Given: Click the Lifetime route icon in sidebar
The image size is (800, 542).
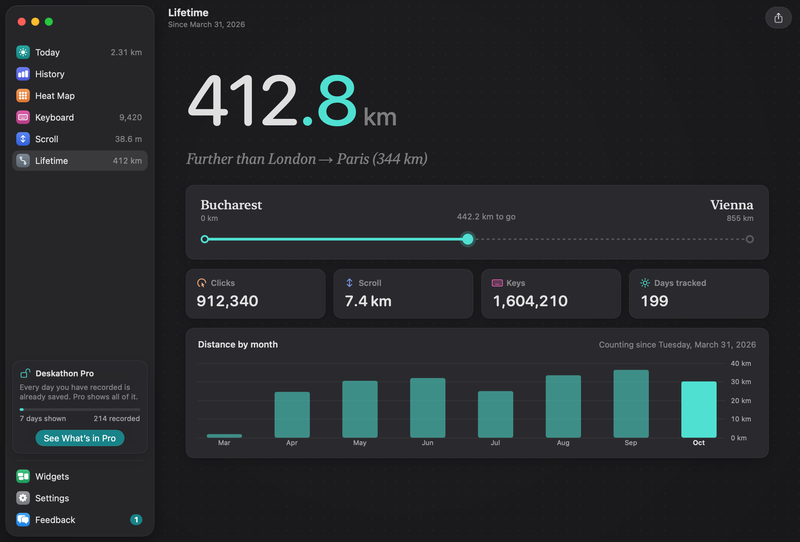Looking at the screenshot, I should [23, 161].
